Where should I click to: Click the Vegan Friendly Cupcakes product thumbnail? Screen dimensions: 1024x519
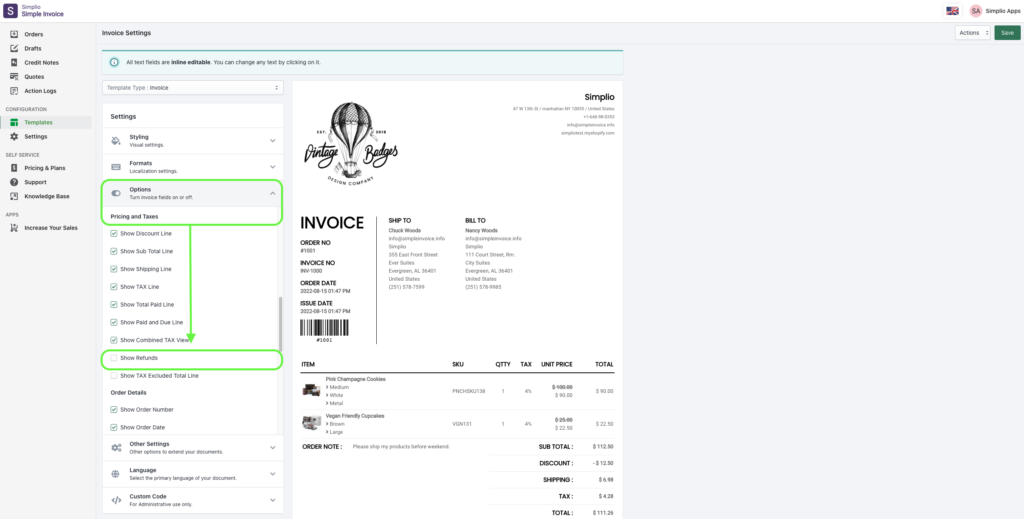pyautogui.click(x=311, y=422)
